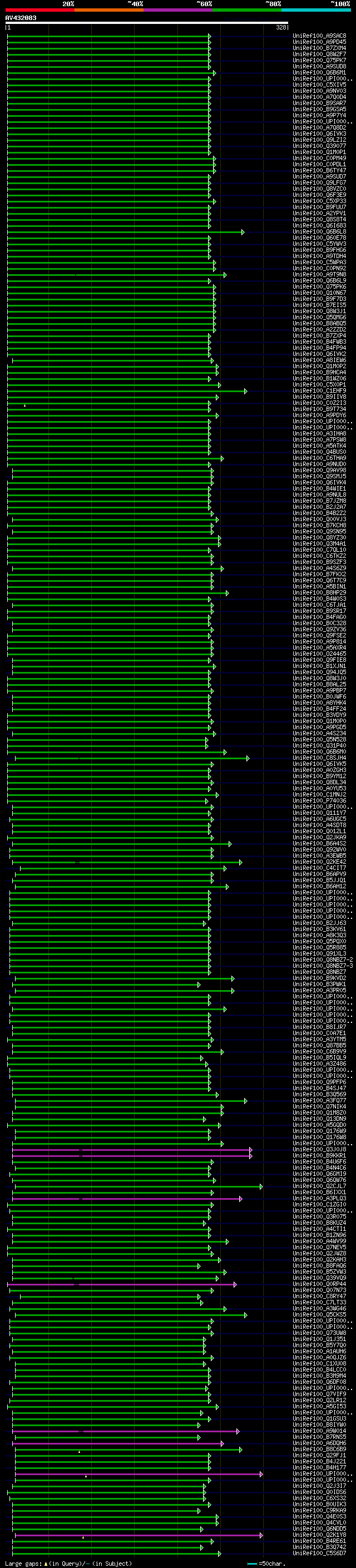Open UniRef100_O24465 hit
356x1568 pixels.
319,654
